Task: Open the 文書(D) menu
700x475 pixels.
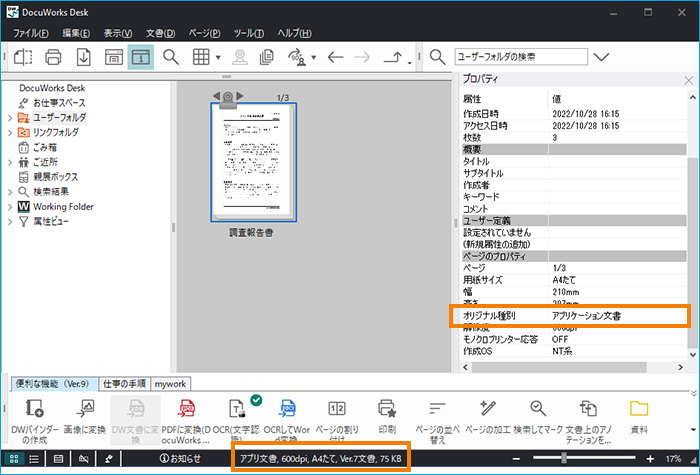Action: click(160, 33)
